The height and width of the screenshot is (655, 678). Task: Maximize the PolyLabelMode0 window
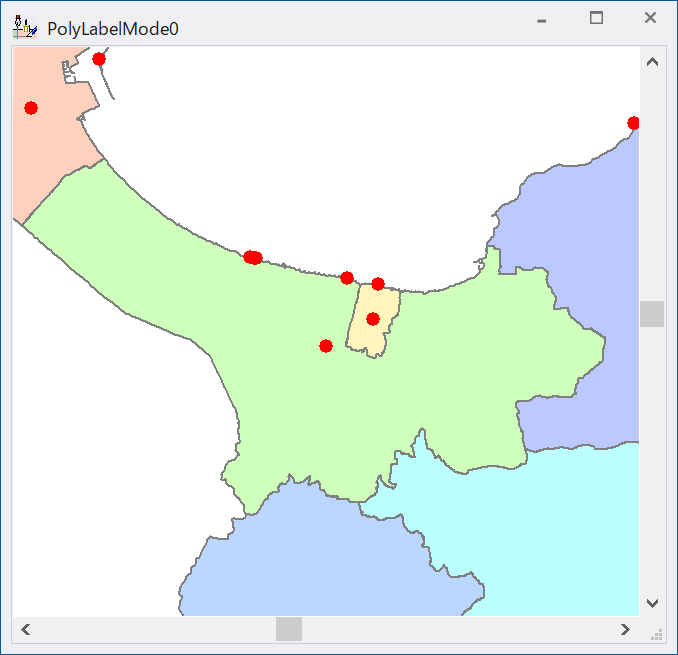596,18
